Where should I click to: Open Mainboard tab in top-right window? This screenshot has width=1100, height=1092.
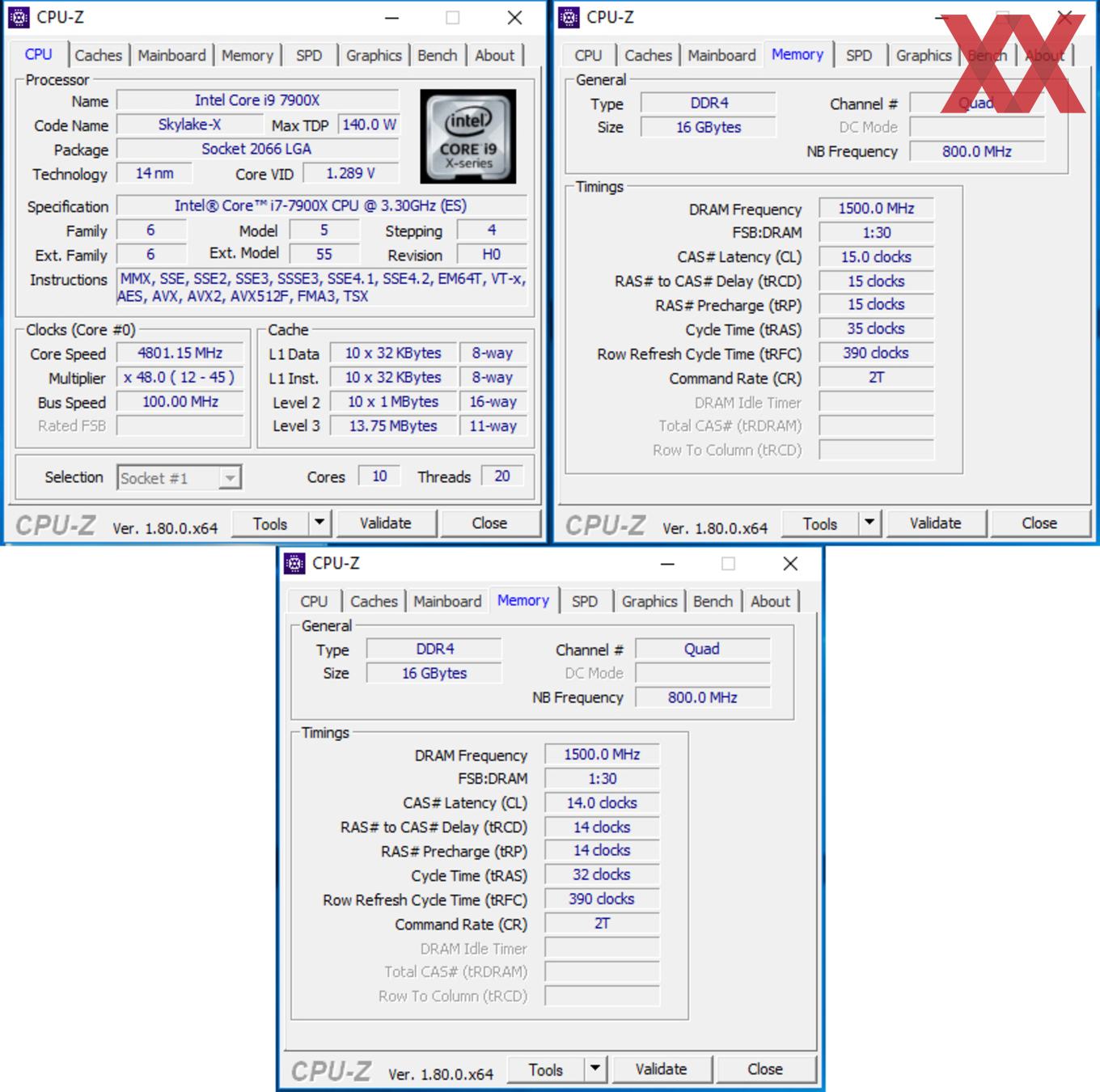coord(721,55)
